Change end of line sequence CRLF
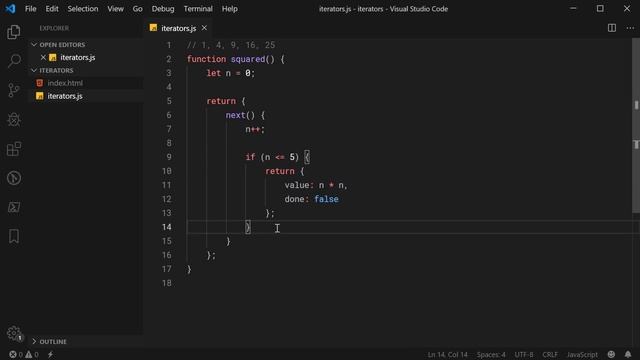The height and width of the screenshot is (360, 640). pos(550,354)
